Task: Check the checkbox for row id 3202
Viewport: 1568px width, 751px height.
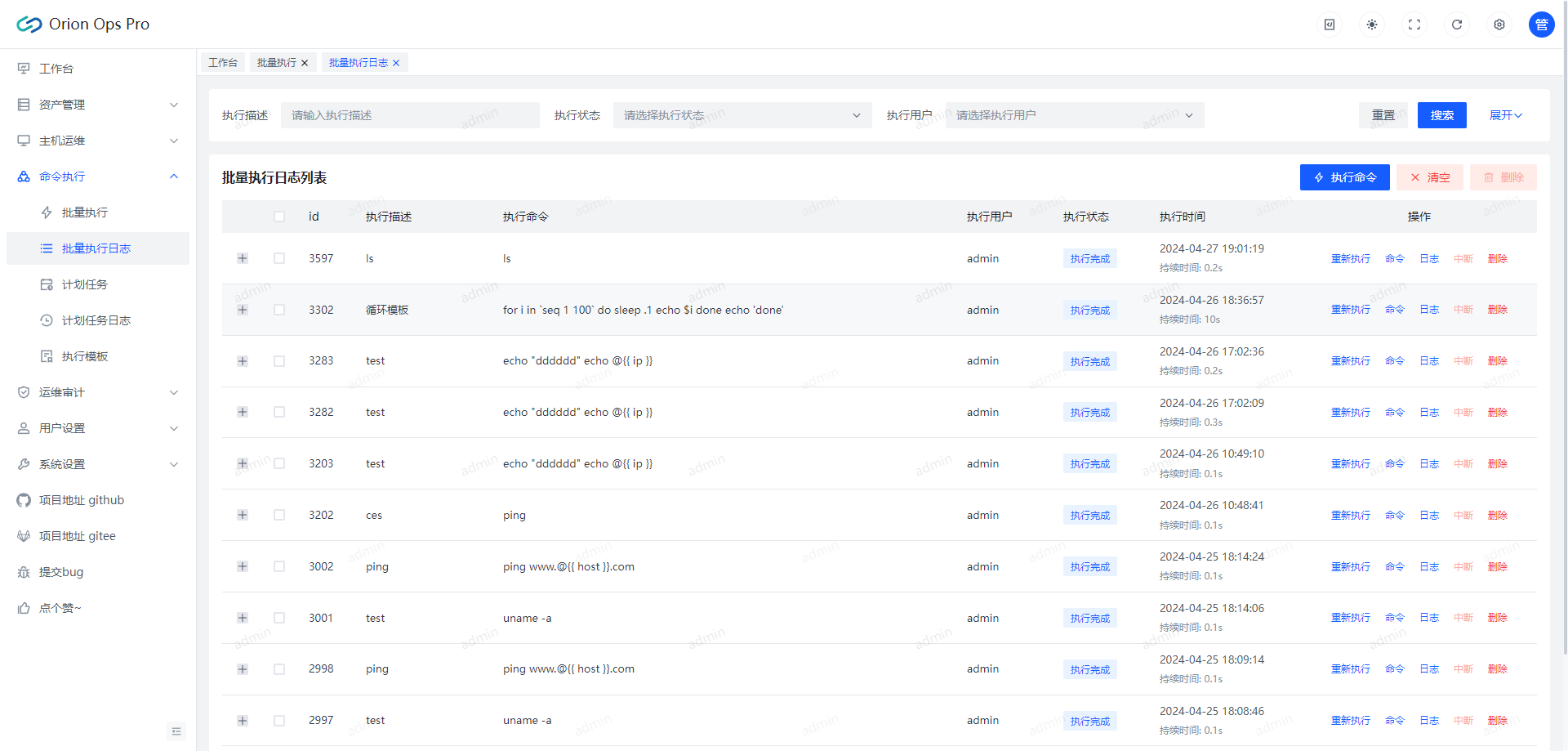Action: pos(279,515)
